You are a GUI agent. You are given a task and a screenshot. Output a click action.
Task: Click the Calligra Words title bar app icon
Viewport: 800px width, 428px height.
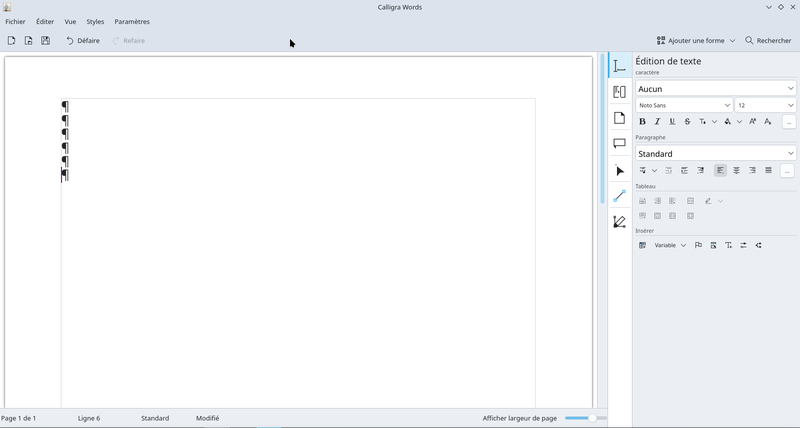[x=7, y=7]
